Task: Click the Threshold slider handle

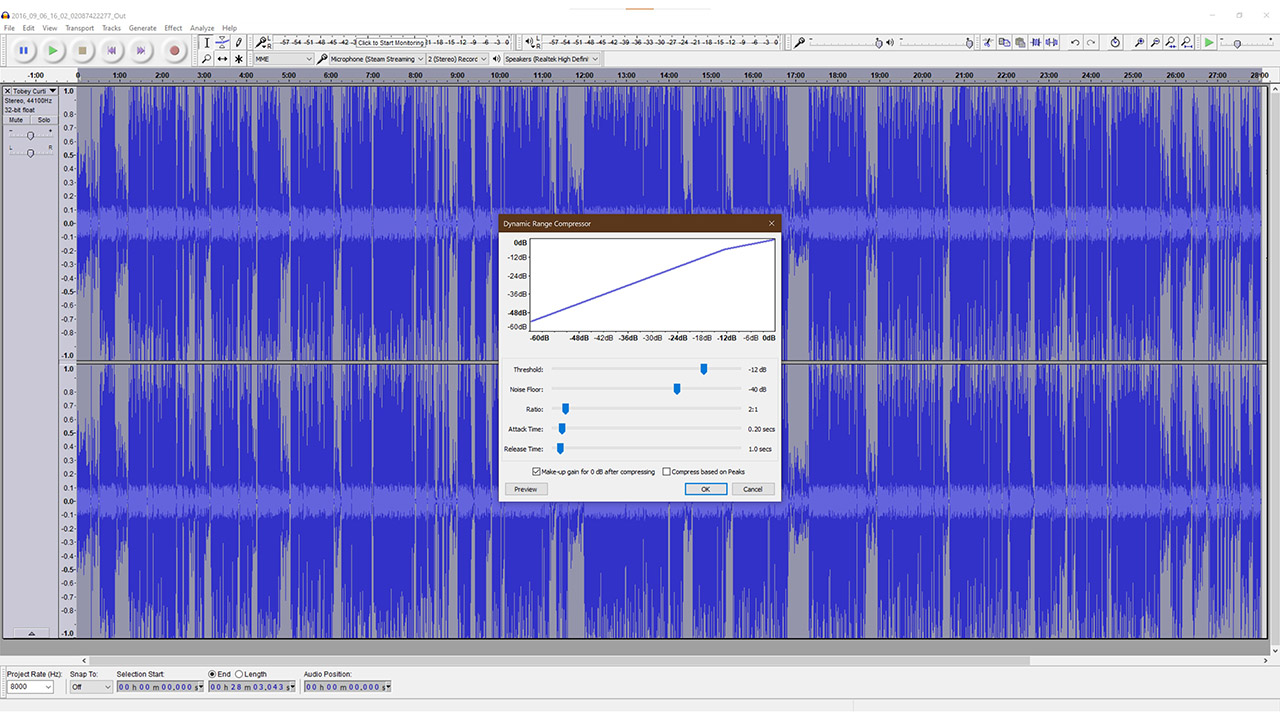Action: tap(704, 369)
